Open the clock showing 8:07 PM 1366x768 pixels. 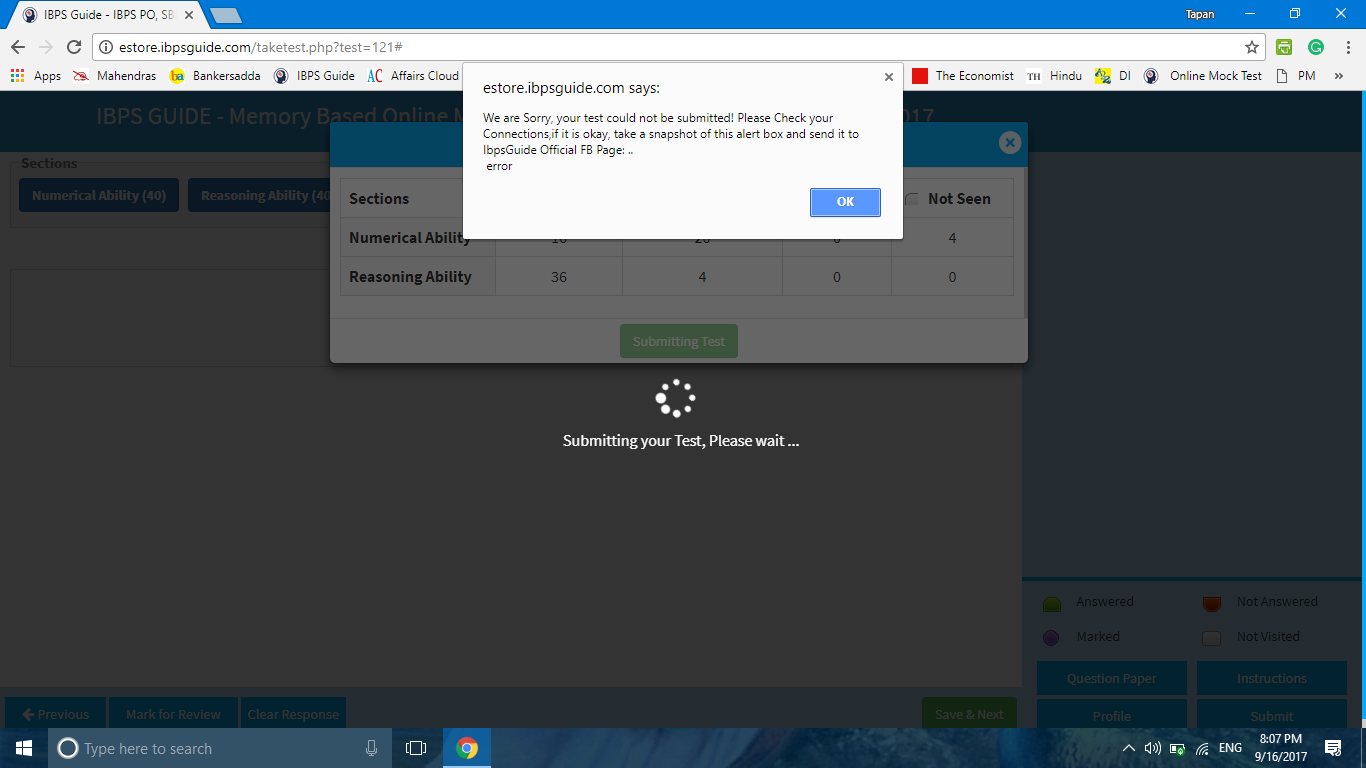pos(1280,748)
